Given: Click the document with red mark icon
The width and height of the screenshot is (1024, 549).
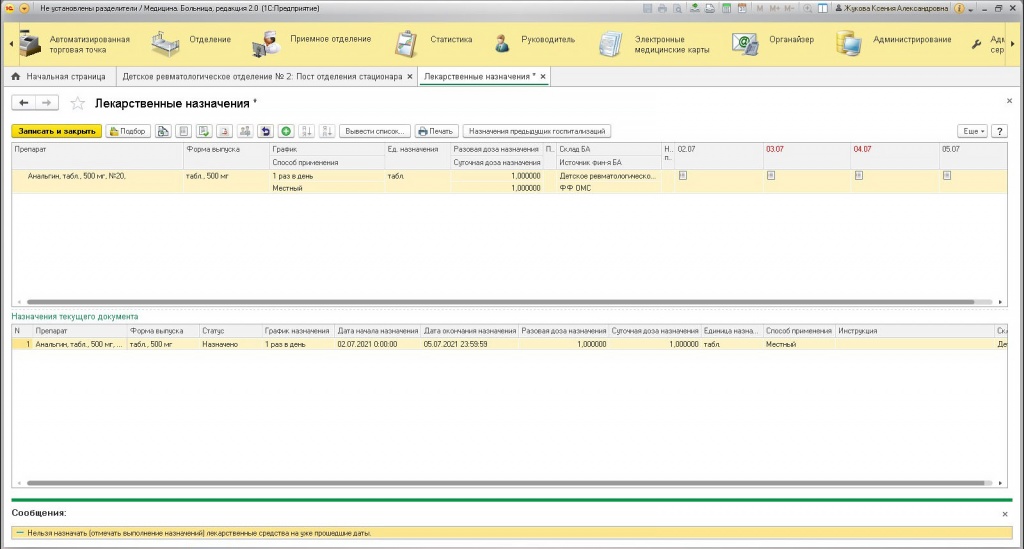Looking at the screenshot, I should pyautogui.click(x=225, y=131).
